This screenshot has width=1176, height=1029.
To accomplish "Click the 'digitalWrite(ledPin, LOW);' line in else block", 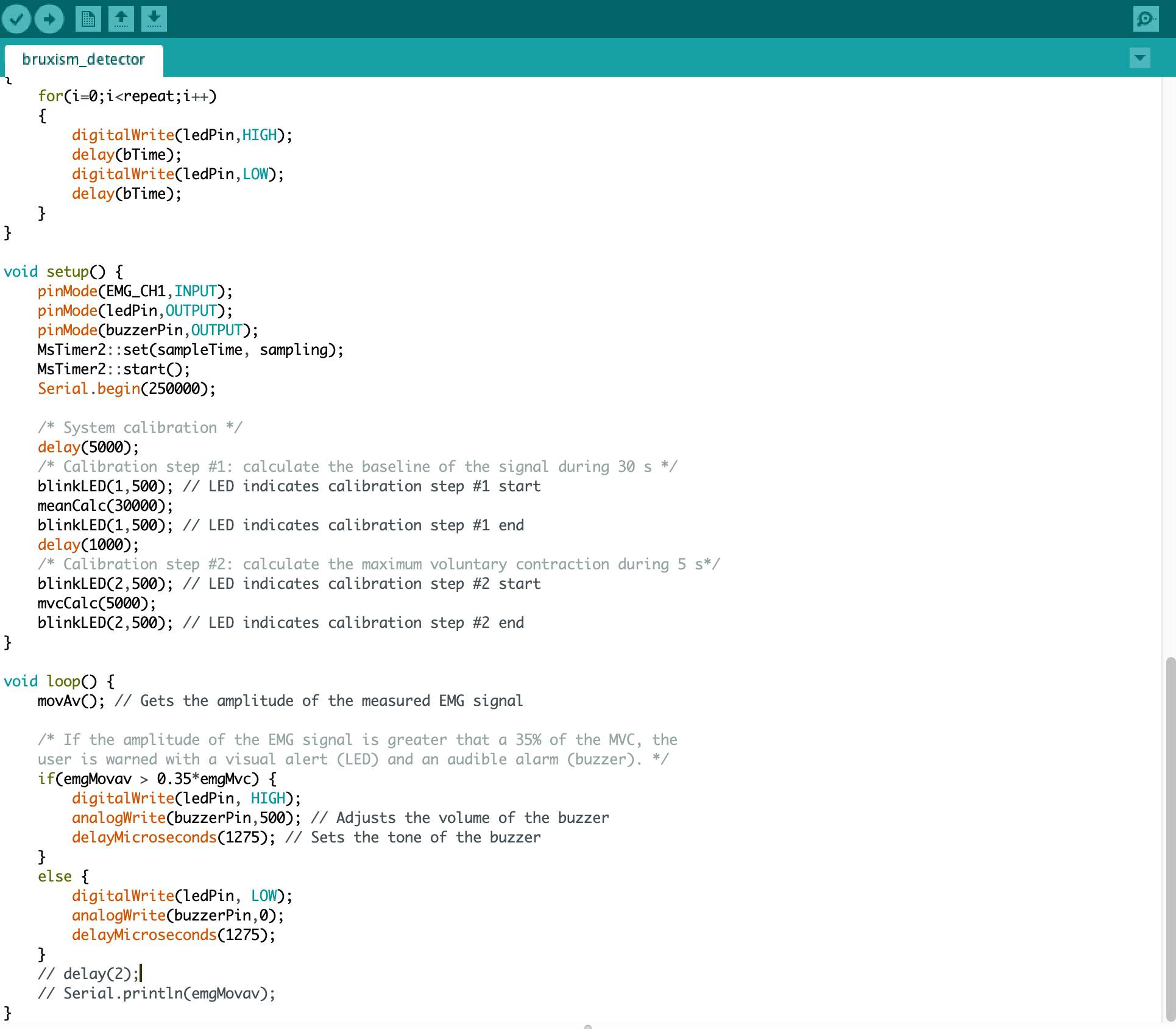I will coord(182,896).
